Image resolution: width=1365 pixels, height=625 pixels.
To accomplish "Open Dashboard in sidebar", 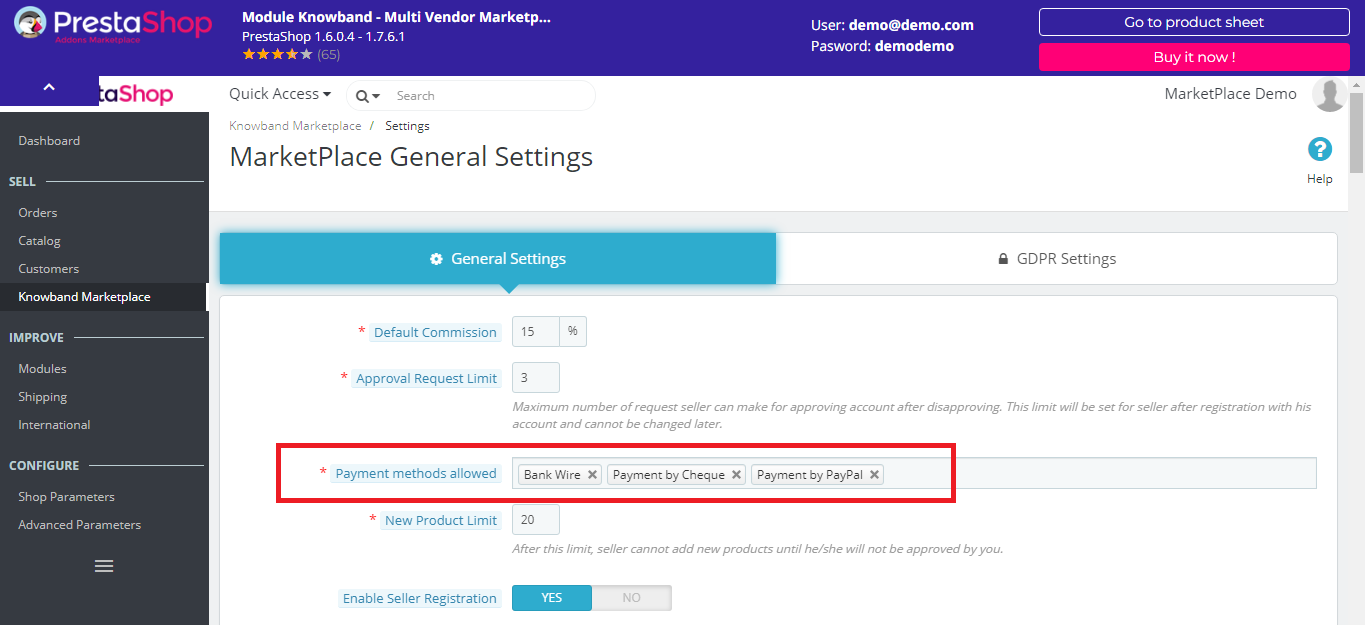I will (x=49, y=141).
